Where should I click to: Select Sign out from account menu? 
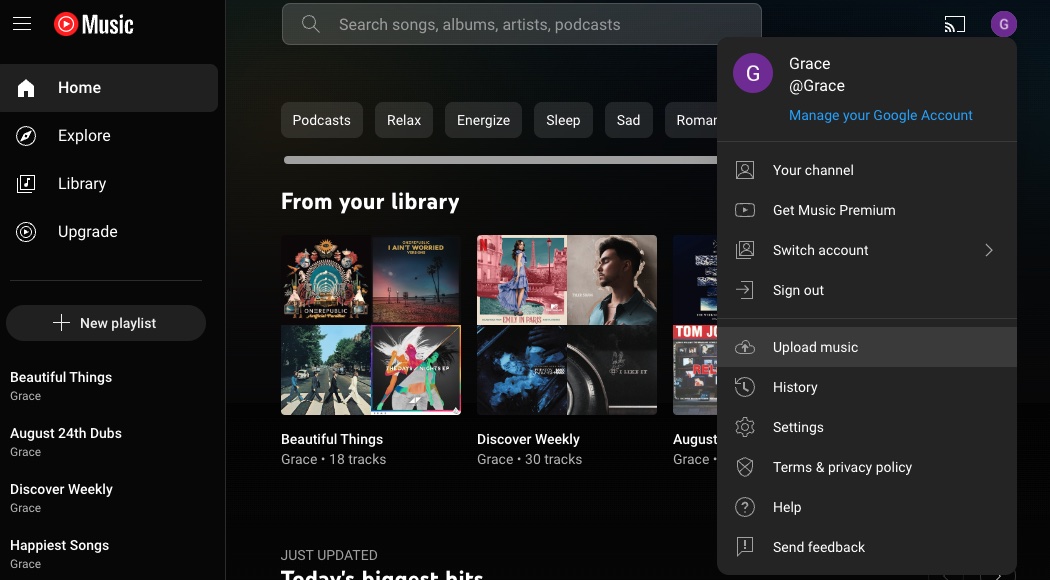click(867, 290)
